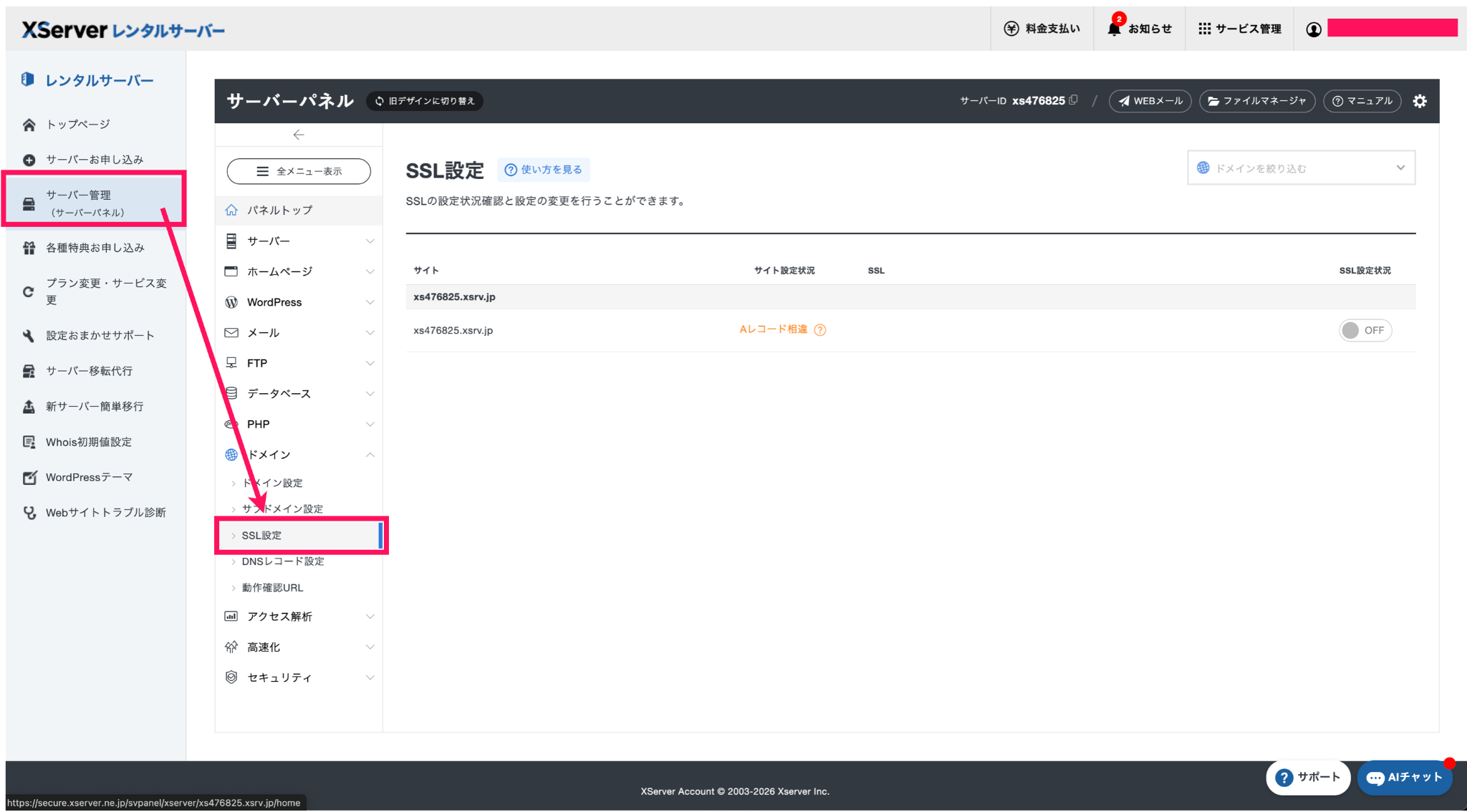Open お知らせ notifications bell
This screenshot has height=812, width=1467.
(1140, 29)
